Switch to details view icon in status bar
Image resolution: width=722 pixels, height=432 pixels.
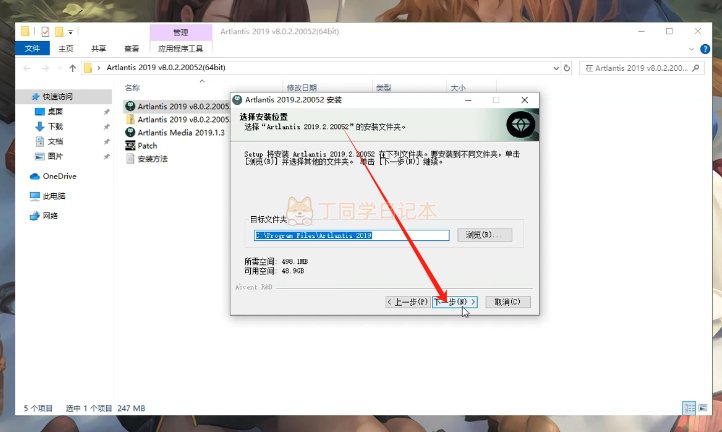pyautogui.click(x=689, y=408)
